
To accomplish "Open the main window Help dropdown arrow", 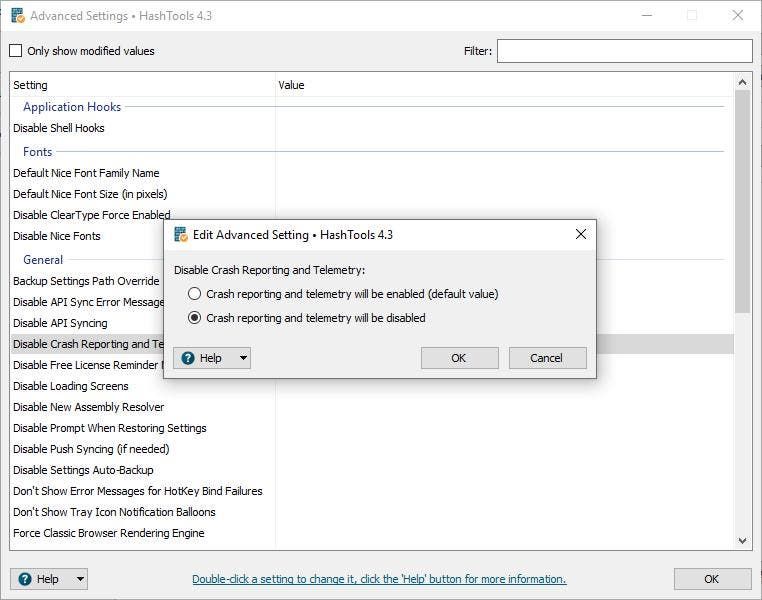I will point(80,579).
